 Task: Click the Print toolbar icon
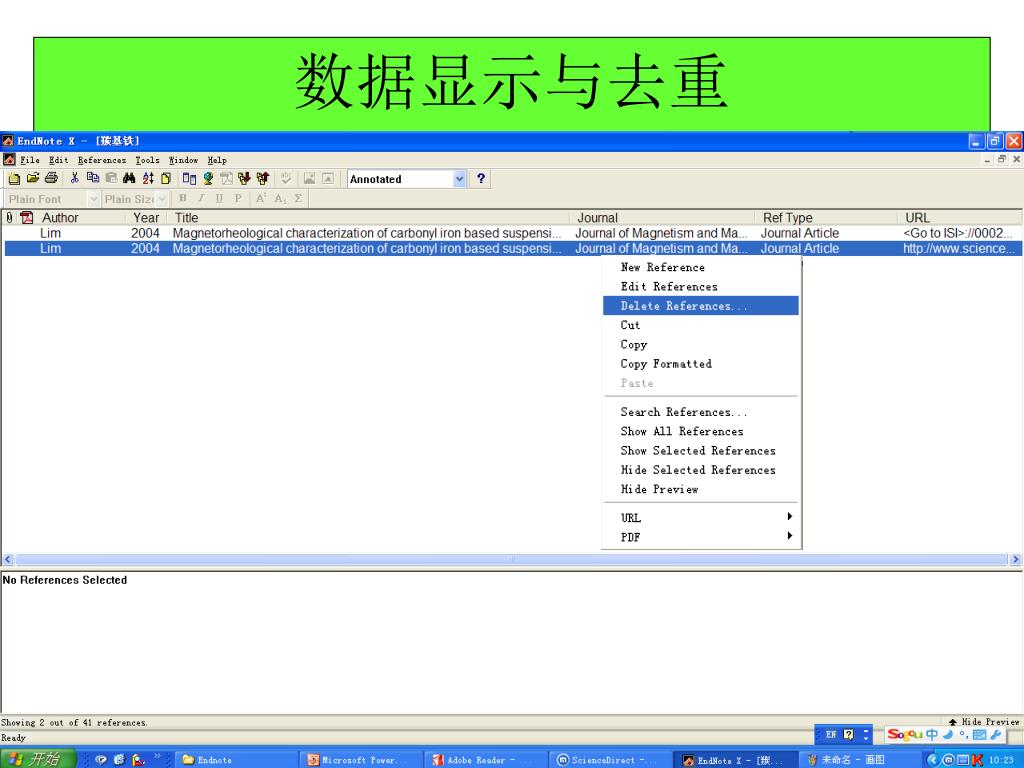coord(51,178)
